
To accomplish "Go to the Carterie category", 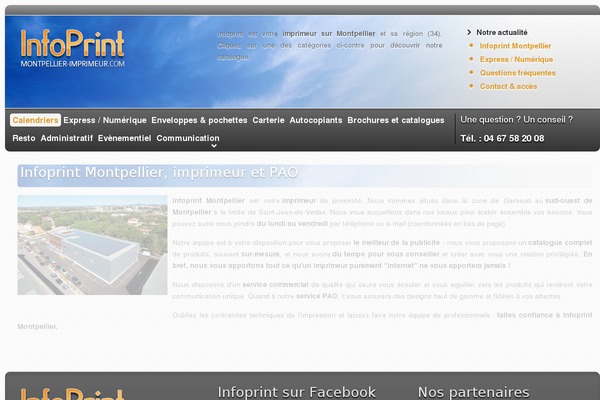I will [x=268, y=120].
